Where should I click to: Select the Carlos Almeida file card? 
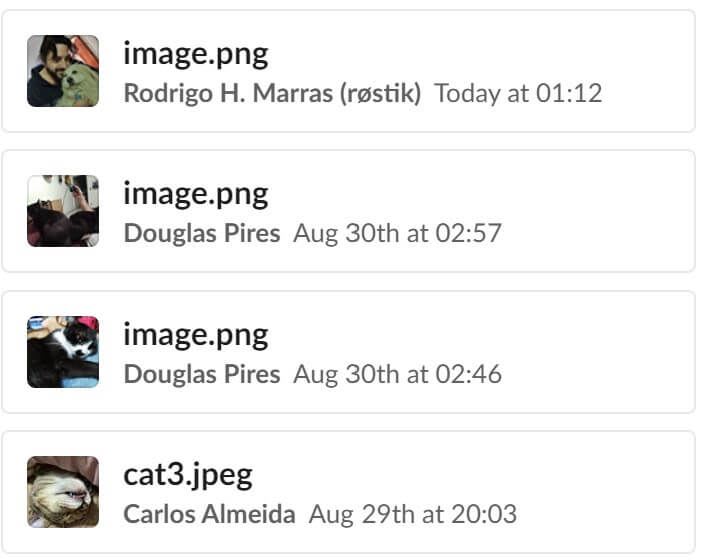[348, 492]
